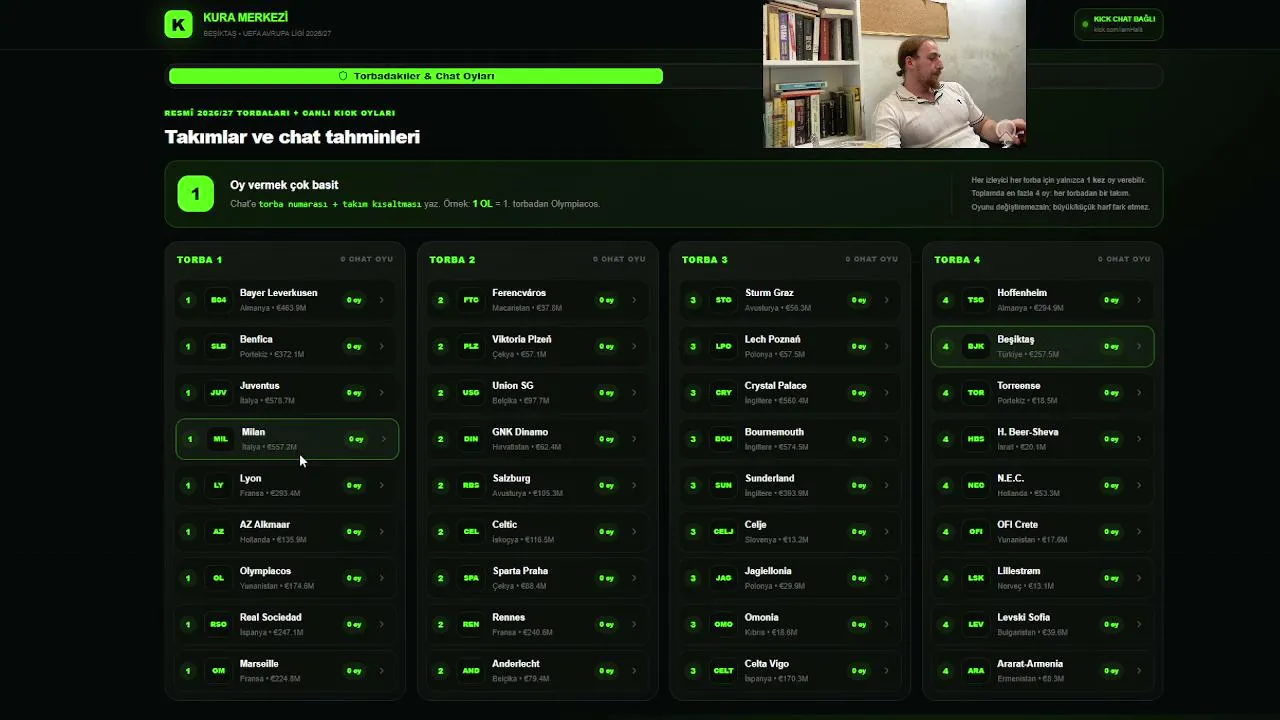Expand the Sturm Graz row chevron
This screenshot has width=1280, height=720.
click(x=886, y=300)
